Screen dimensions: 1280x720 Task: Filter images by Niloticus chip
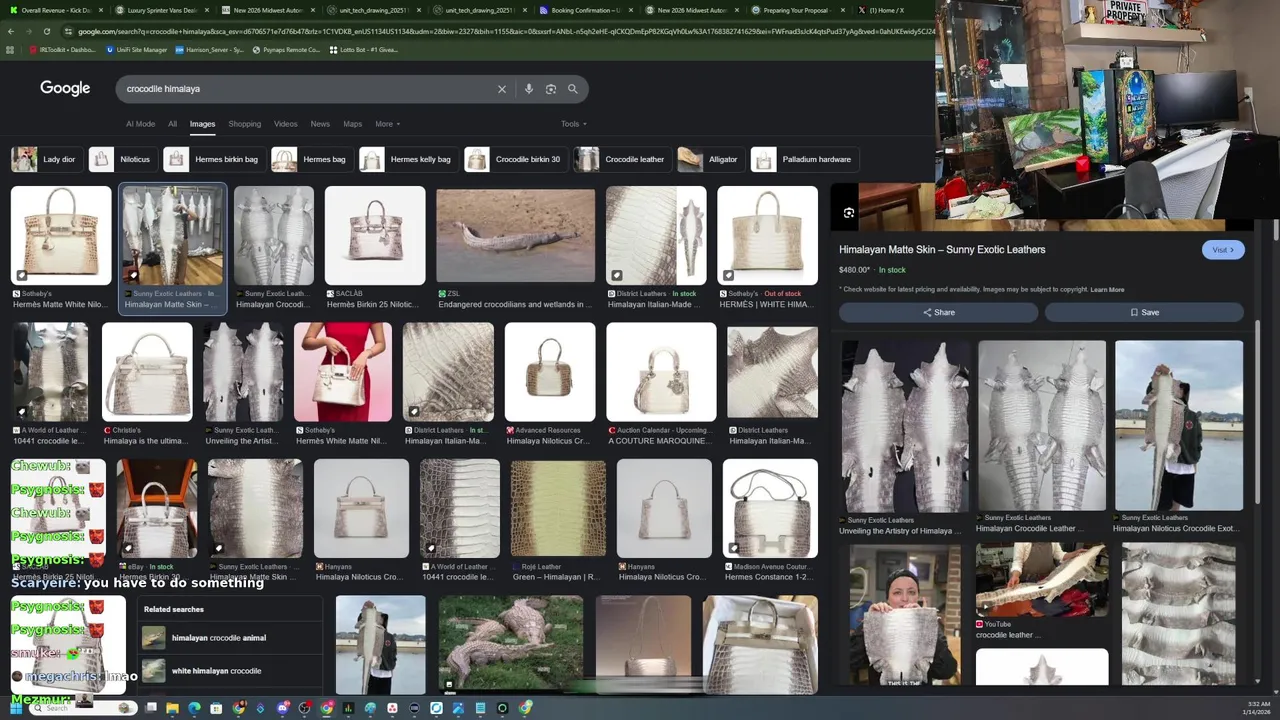tap(121, 159)
